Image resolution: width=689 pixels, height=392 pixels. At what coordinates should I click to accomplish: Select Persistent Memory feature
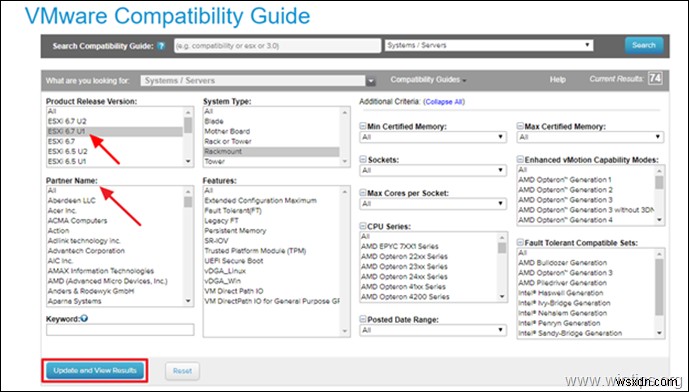tap(271, 231)
